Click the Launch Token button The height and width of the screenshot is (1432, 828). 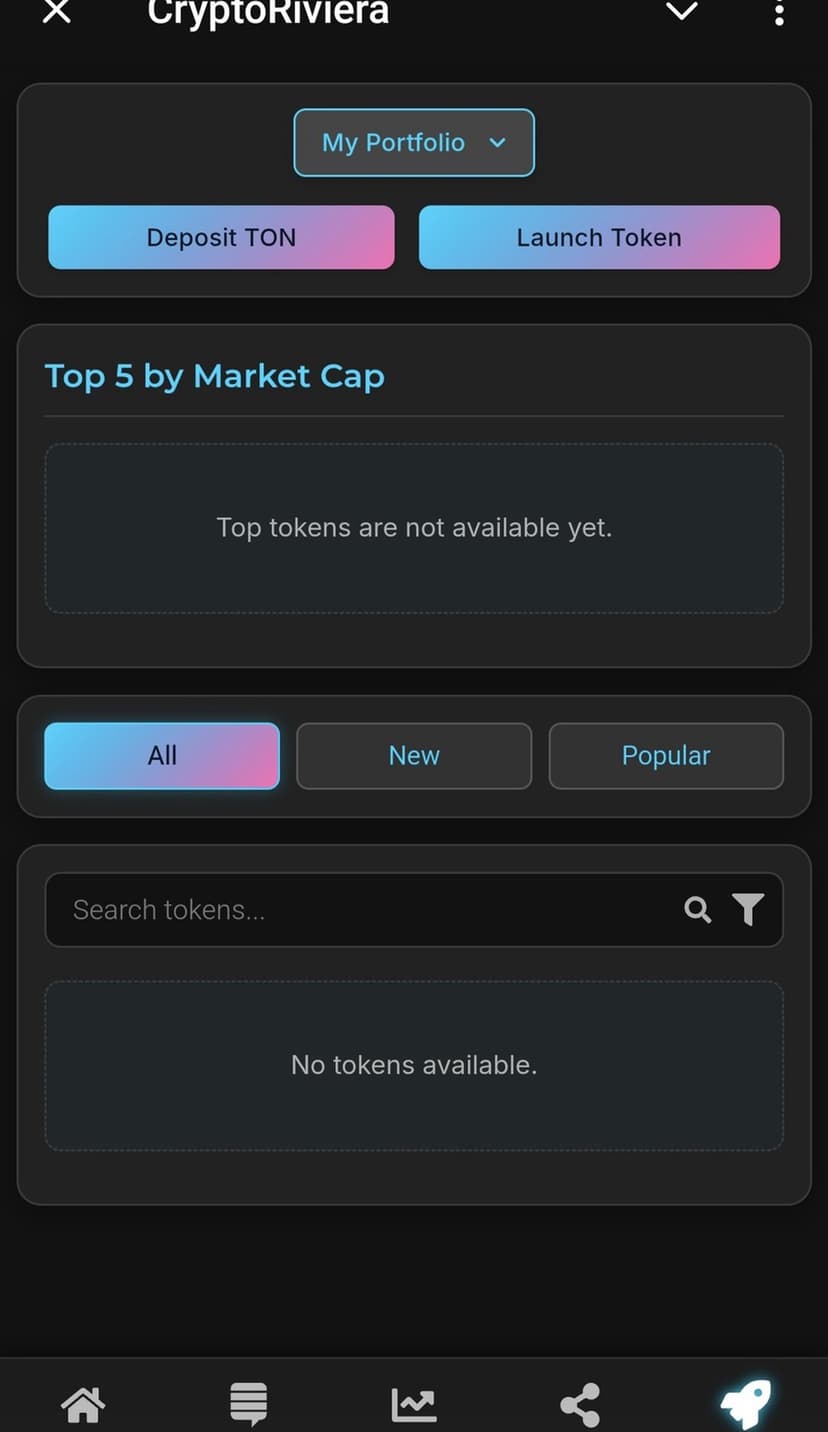pyautogui.click(x=599, y=238)
